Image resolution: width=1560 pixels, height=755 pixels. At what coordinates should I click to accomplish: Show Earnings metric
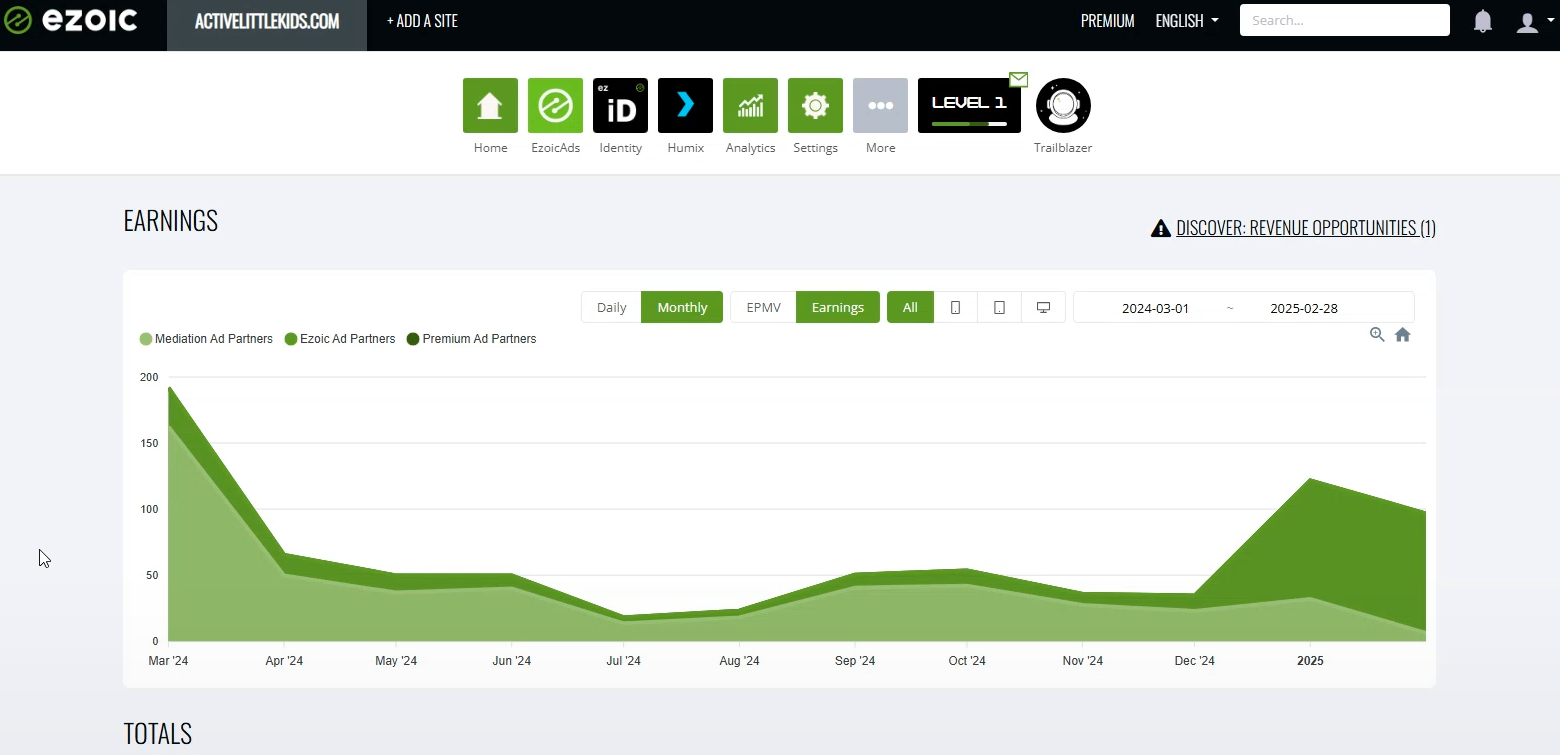[838, 307]
